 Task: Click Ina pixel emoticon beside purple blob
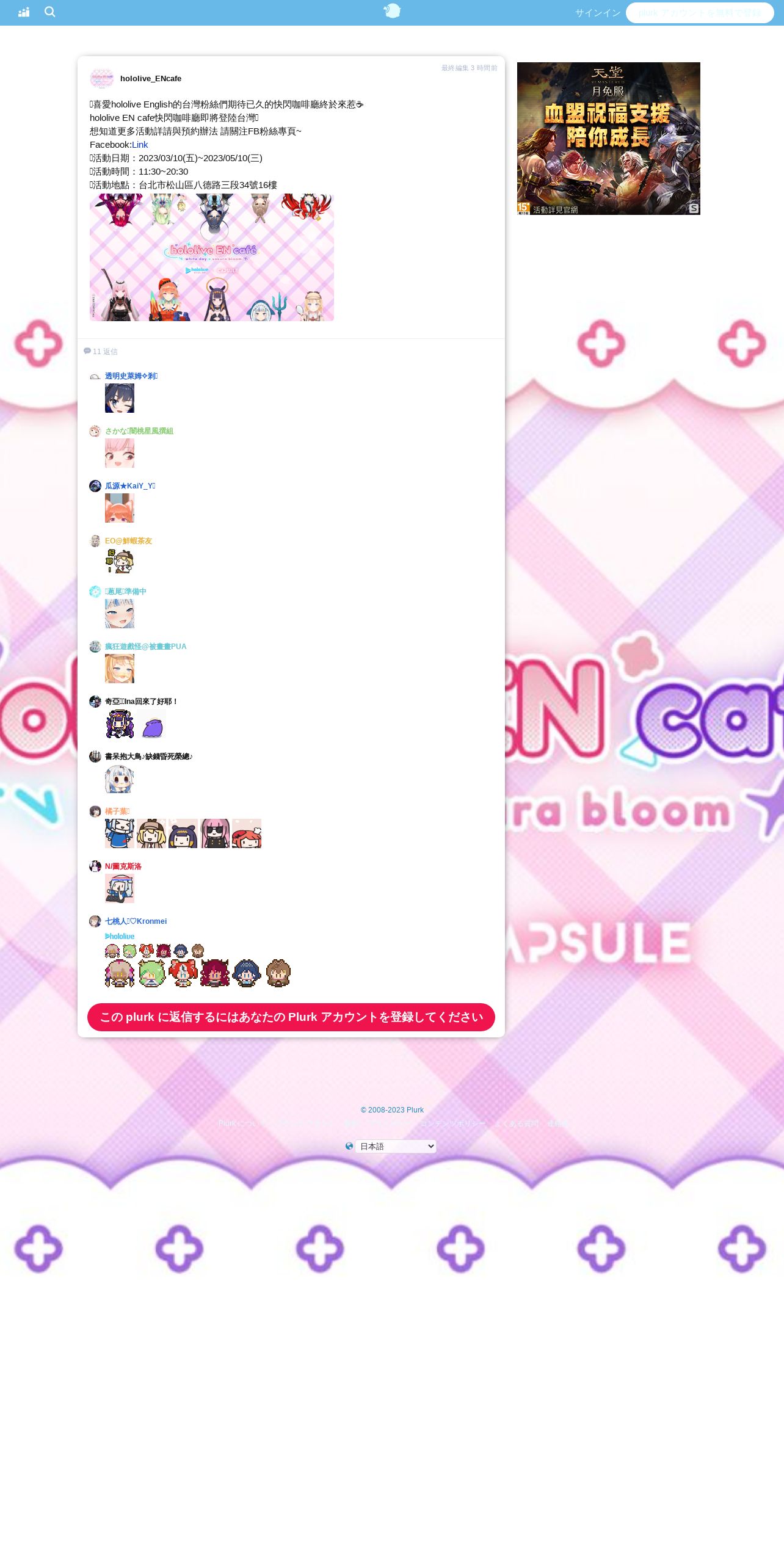click(120, 724)
